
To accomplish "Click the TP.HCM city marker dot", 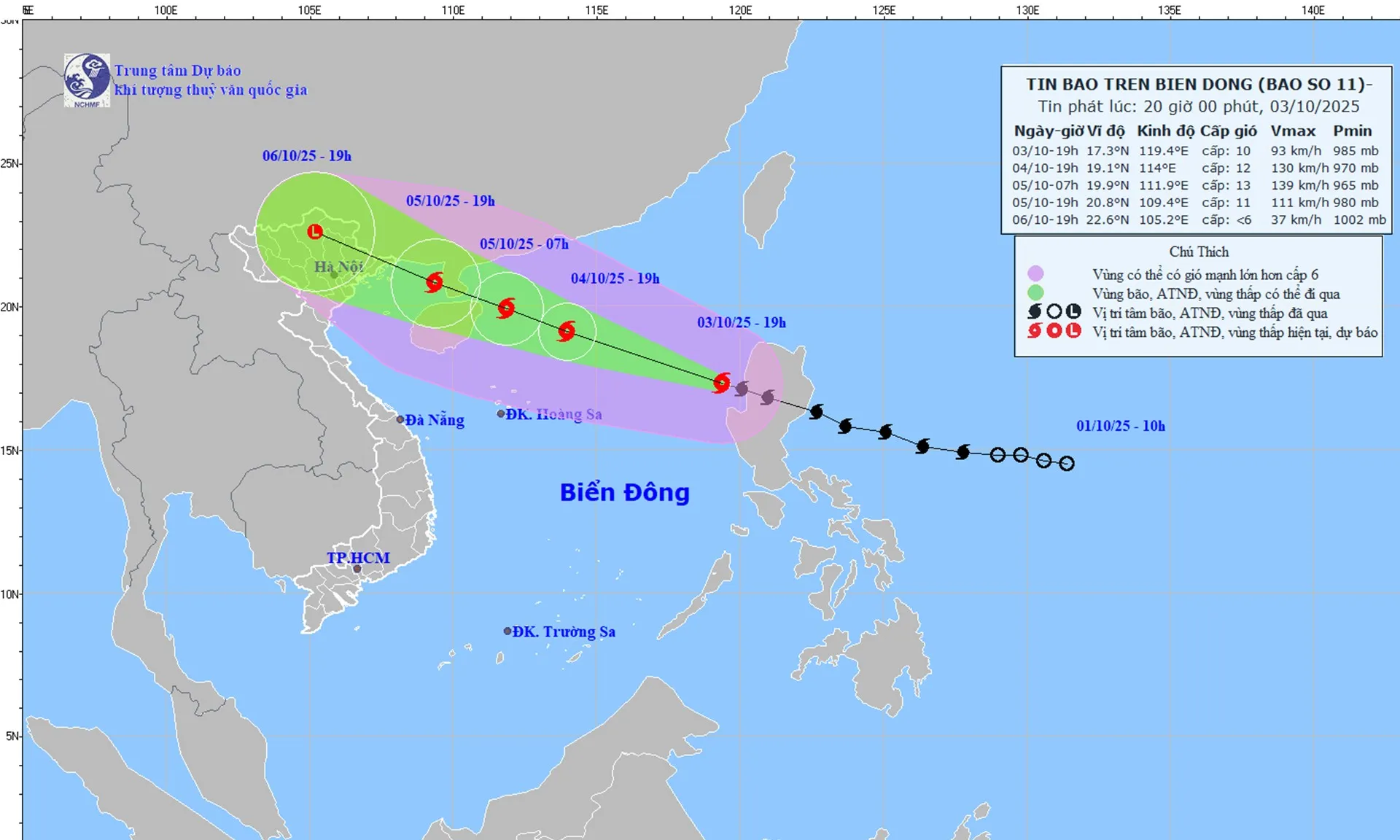I will coord(357,569).
